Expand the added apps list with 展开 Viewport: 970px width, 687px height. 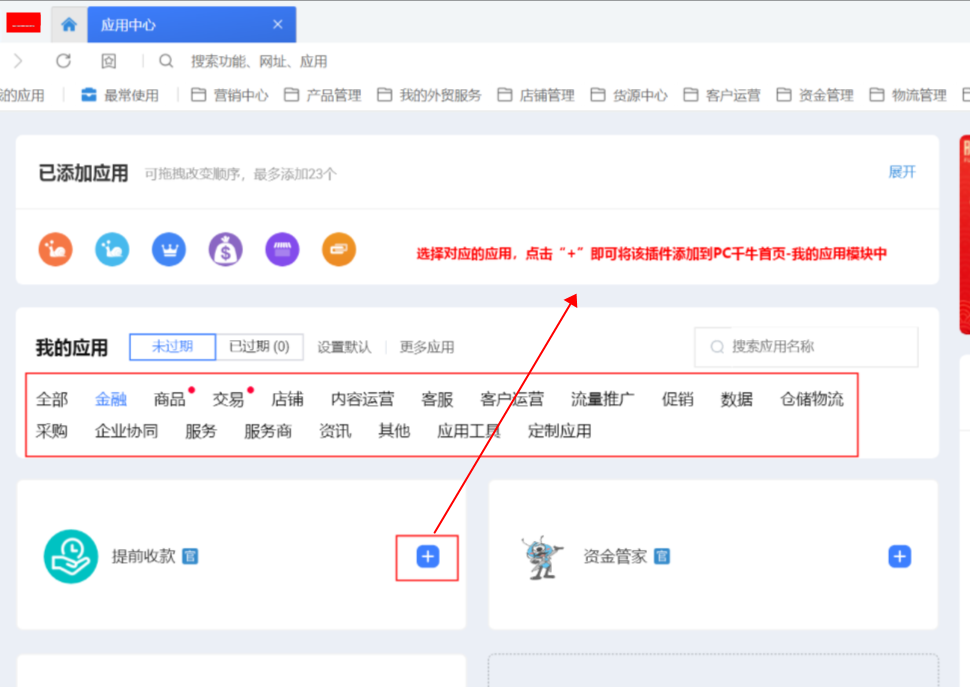coord(902,172)
